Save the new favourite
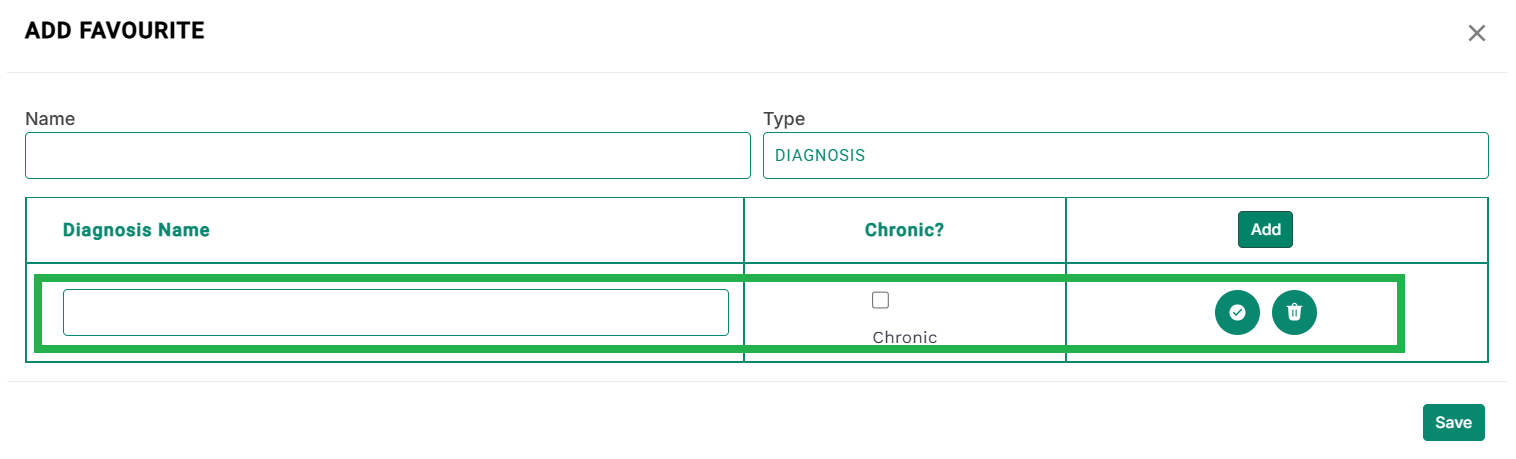Screen dimensions: 1516x459 point(1453,423)
